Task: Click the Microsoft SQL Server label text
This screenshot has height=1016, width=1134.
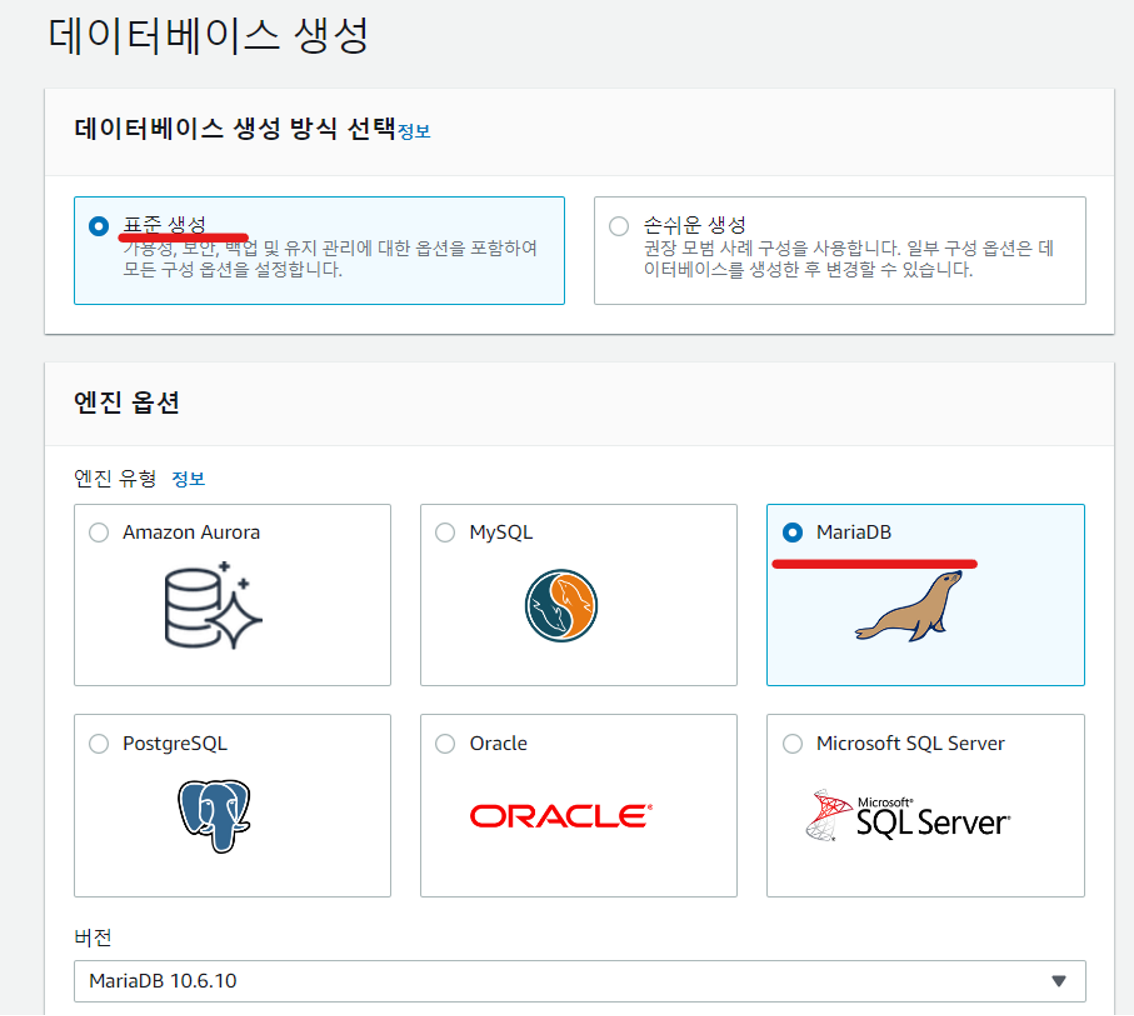Action: 911,743
